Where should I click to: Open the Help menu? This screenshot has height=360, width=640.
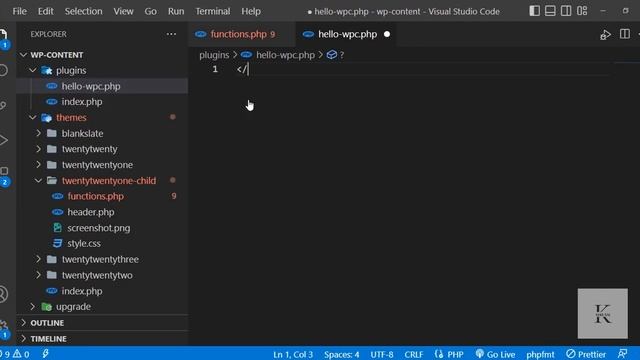click(251, 11)
